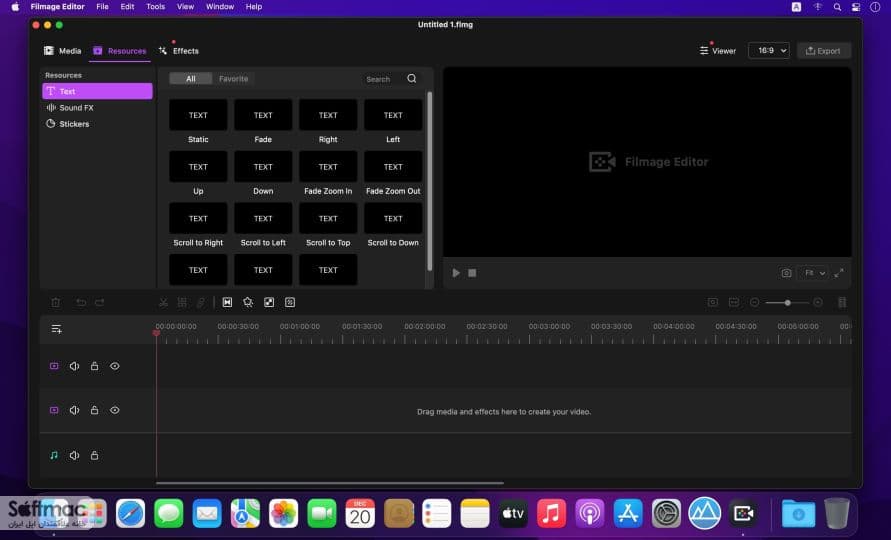
Task: Click the timeline zoom slider handle
Action: pos(788,302)
